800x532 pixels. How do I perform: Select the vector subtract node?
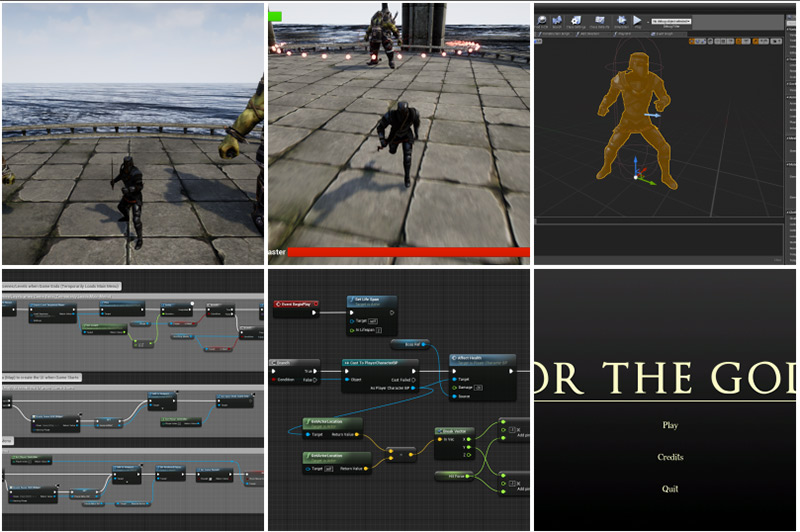(401, 454)
